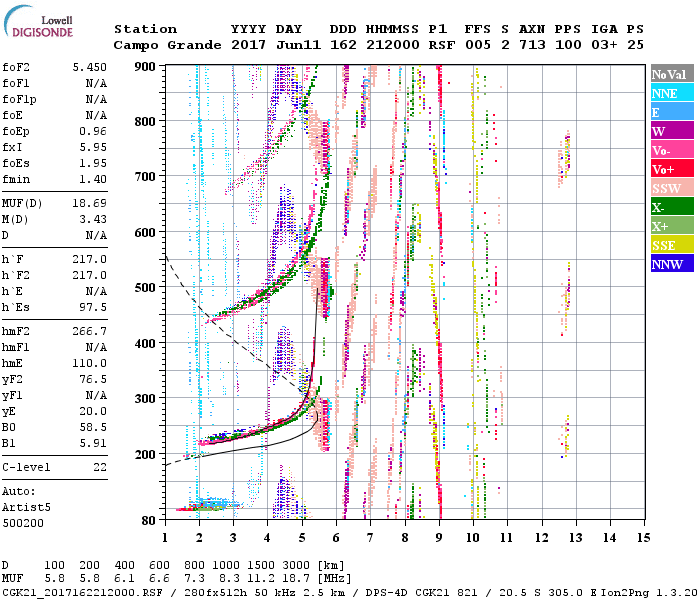This screenshot has height=600, width=700.
Task: Select the D distance value 1000
Action: [x=225, y=566]
